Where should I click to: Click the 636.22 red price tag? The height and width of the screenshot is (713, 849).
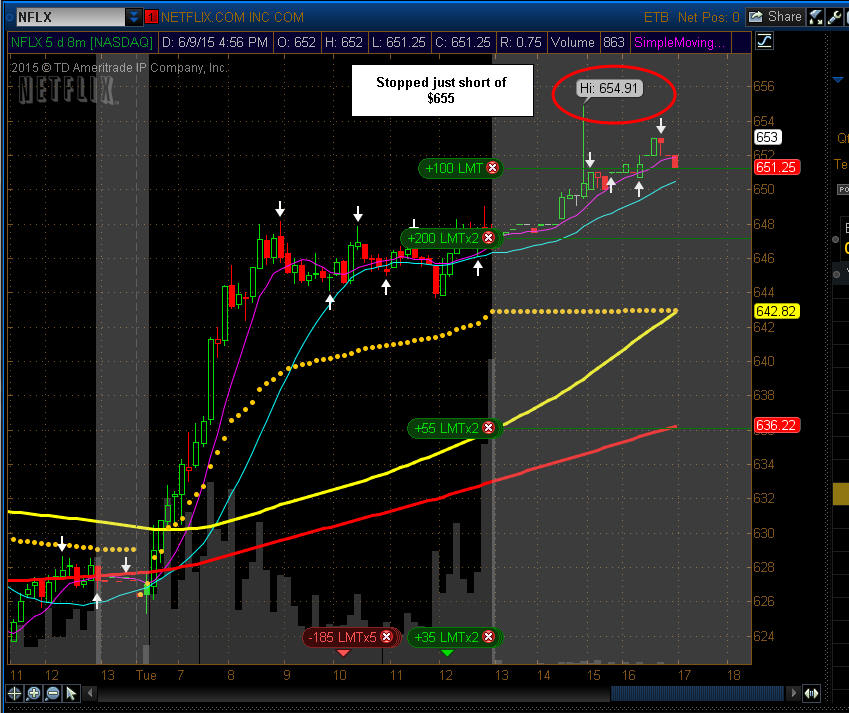(x=776, y=426)
